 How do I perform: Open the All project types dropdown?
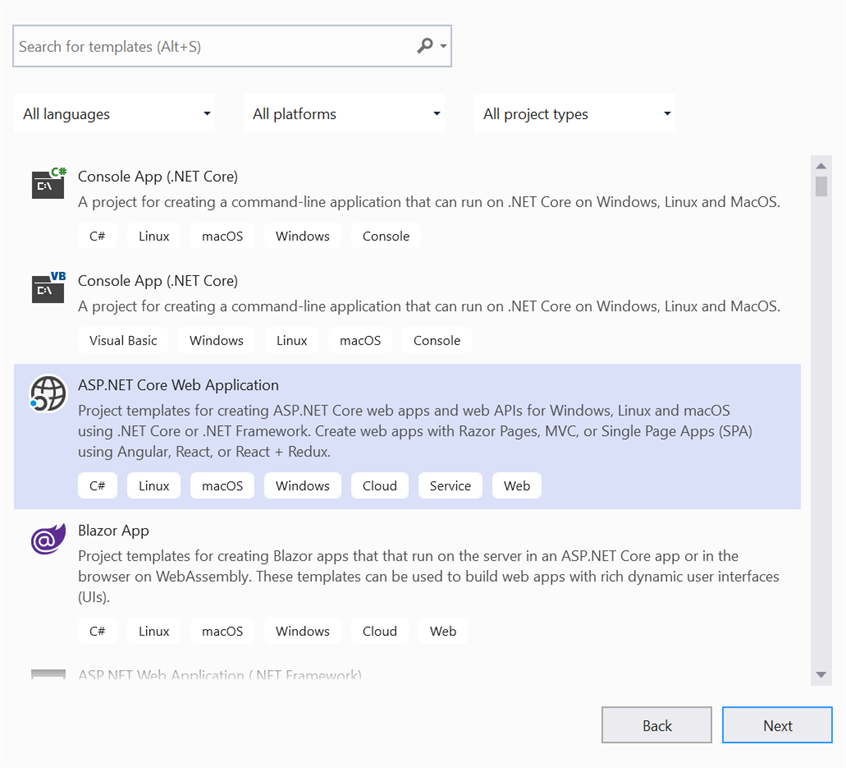[575, 113]
